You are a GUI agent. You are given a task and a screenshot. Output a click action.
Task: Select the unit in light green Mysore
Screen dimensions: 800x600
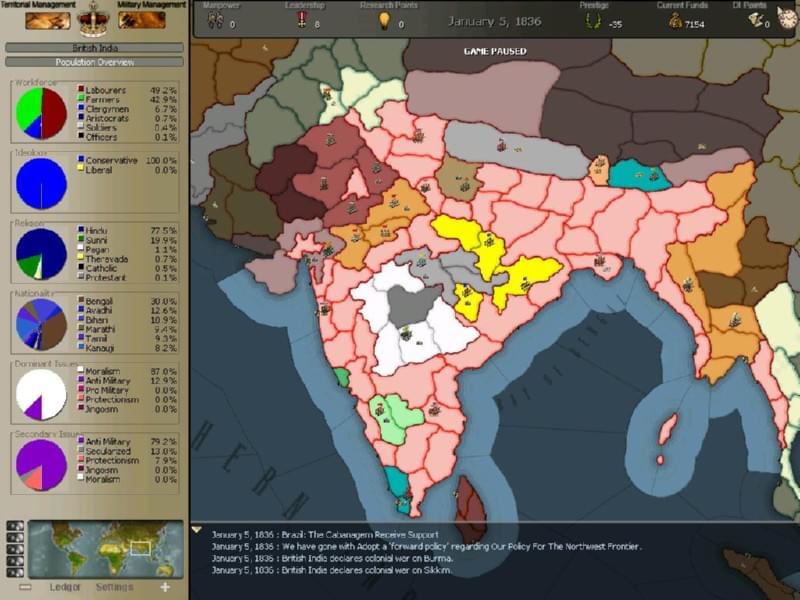click(380, 409)
